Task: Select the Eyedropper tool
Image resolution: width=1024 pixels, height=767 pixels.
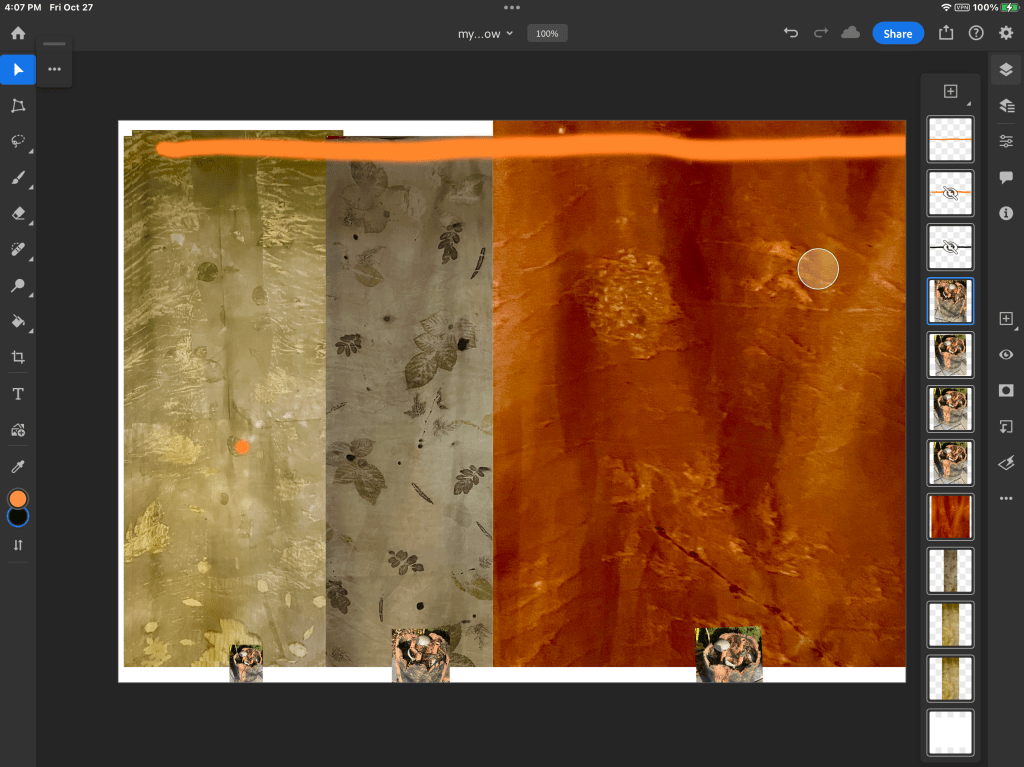Action: [18, 466]
